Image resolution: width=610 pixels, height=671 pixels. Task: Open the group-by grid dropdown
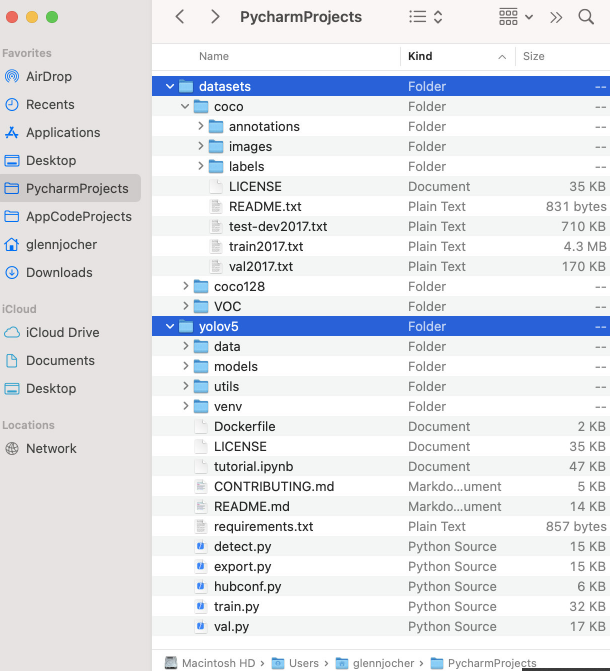point(516,17)
